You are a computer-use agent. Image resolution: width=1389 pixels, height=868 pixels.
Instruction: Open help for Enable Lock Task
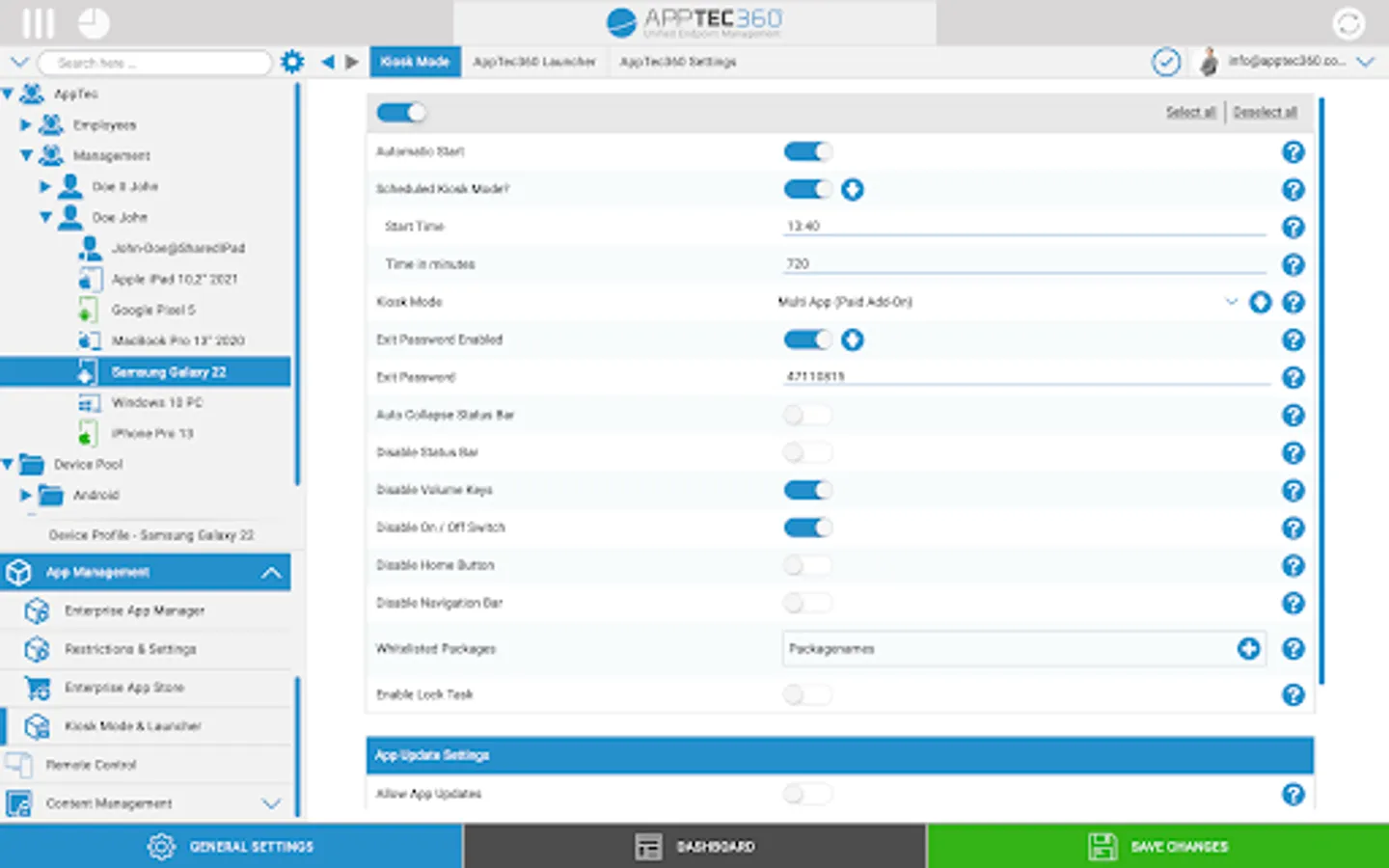click(1294, 694)
